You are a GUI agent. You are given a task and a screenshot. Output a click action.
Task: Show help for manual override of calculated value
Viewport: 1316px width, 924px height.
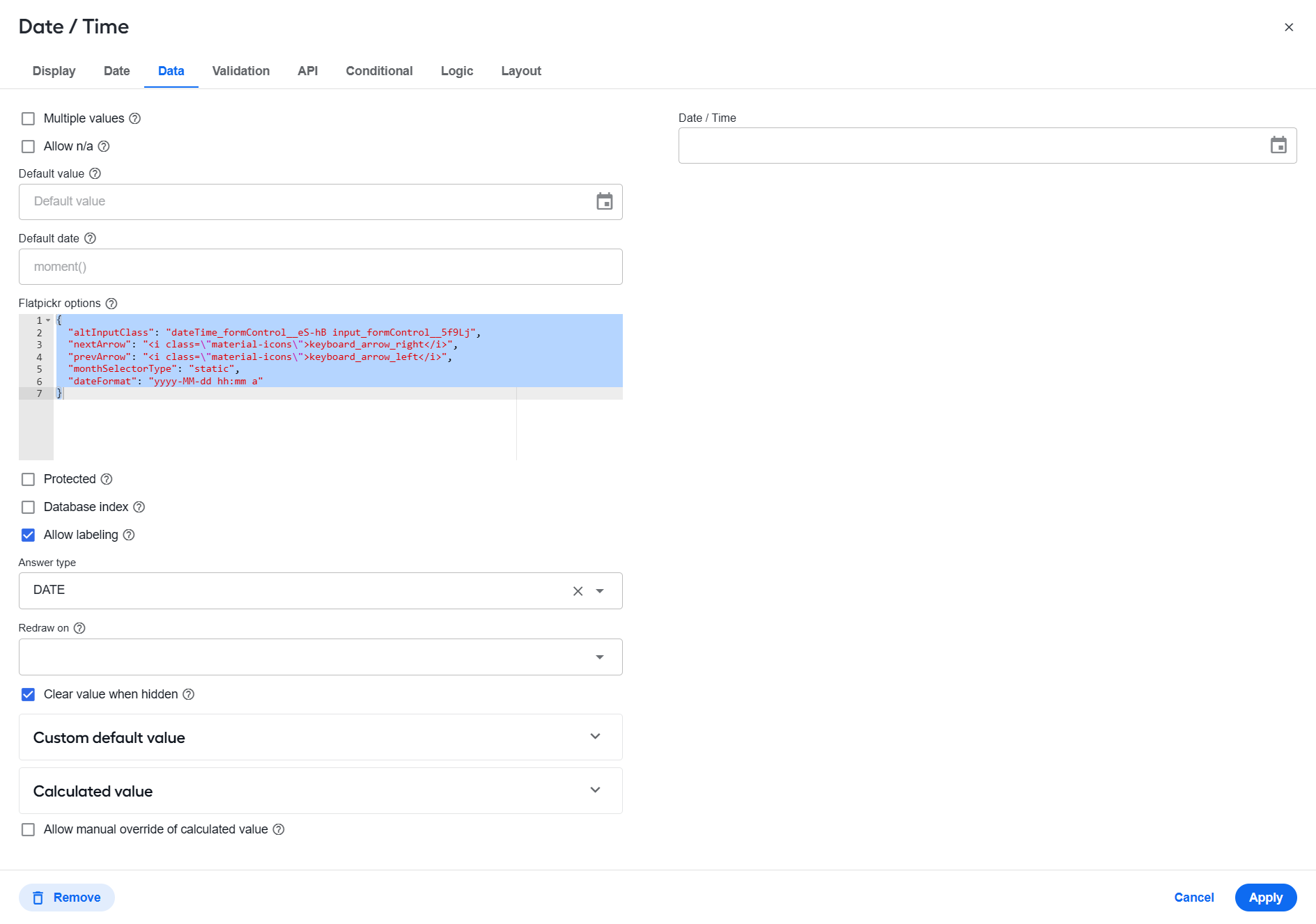(279, 829)
